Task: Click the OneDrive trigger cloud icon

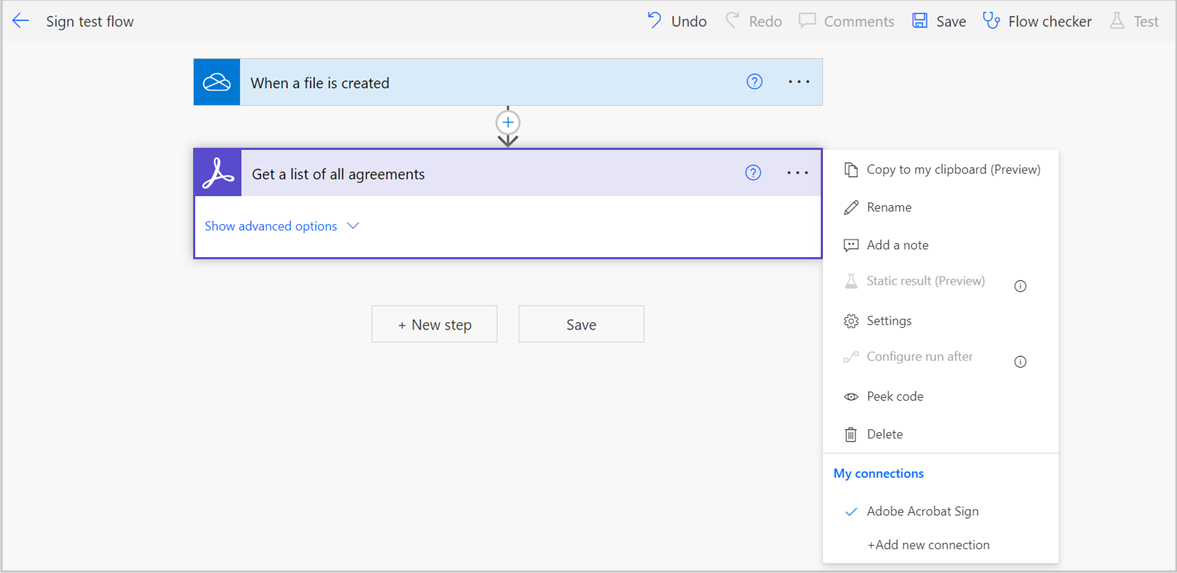Action: point(217,83)
